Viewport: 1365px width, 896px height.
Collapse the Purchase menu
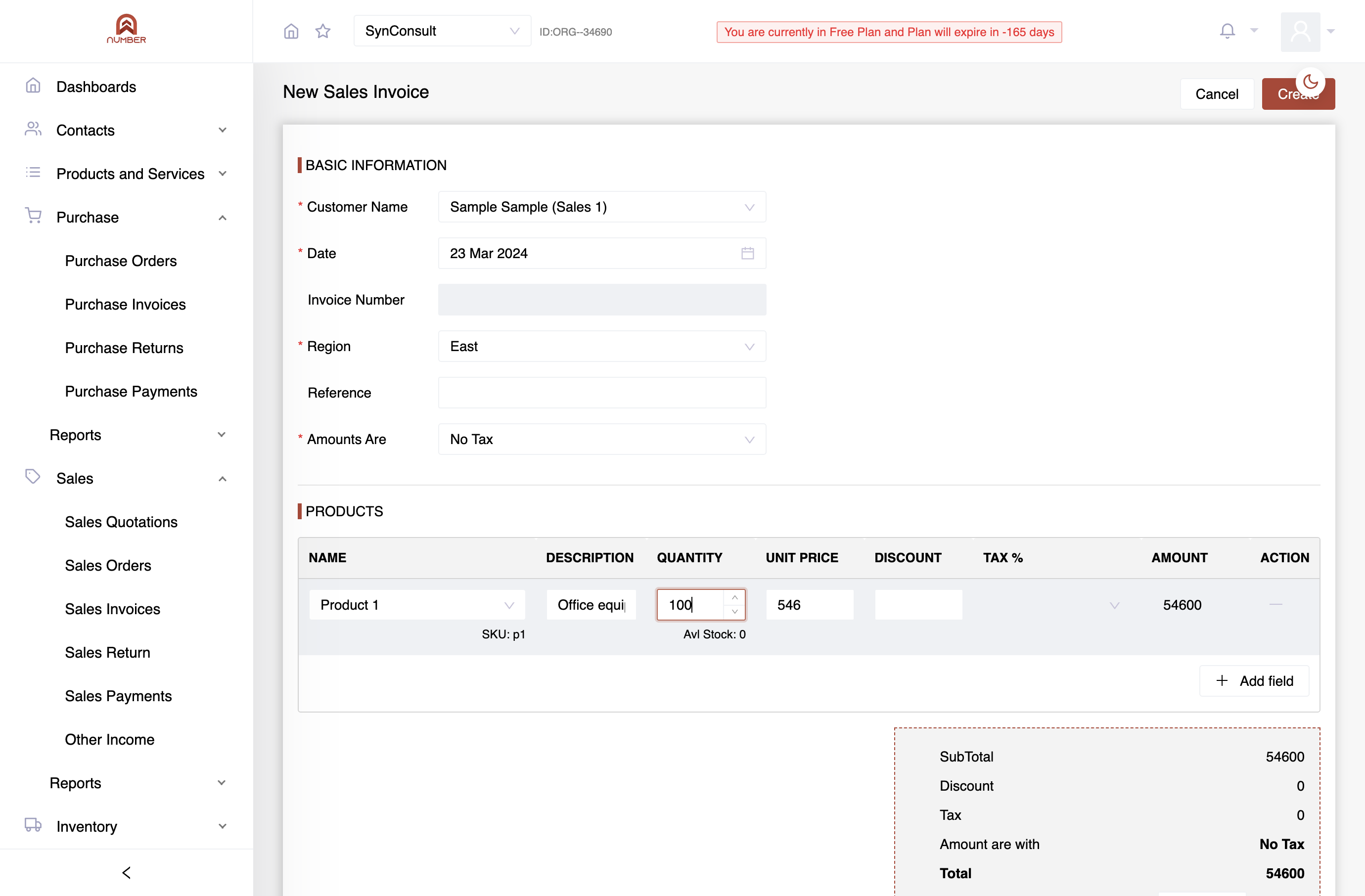tap(126, 217)
